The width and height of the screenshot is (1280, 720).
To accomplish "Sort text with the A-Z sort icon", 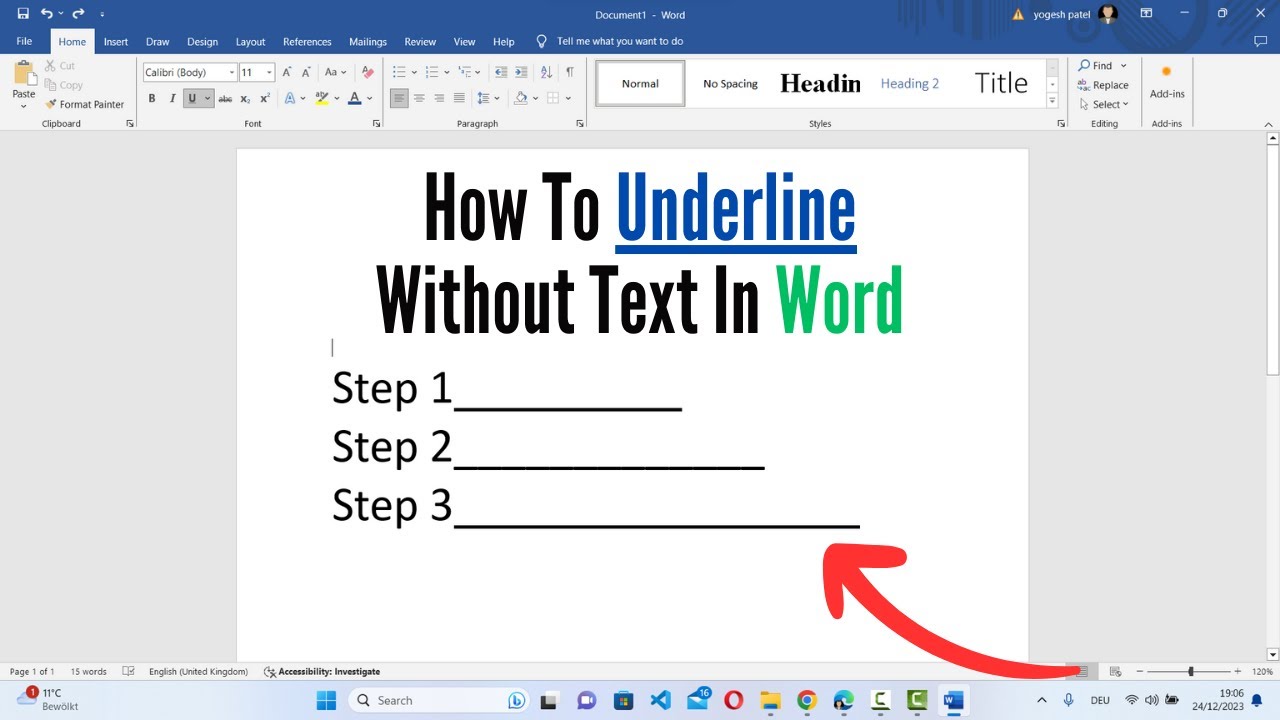I will (546, 72).
